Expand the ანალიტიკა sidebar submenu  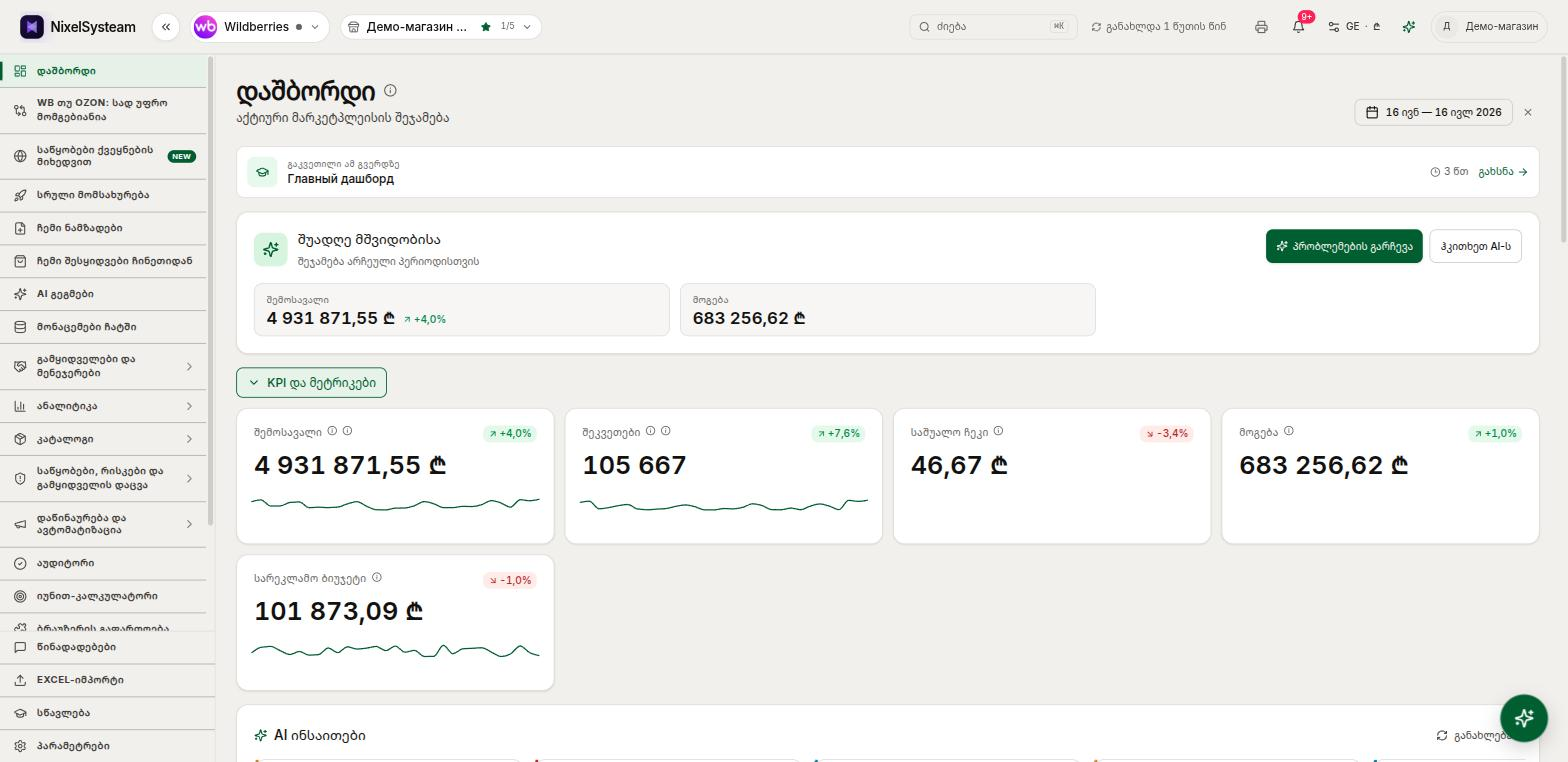(x=103, y=406)
